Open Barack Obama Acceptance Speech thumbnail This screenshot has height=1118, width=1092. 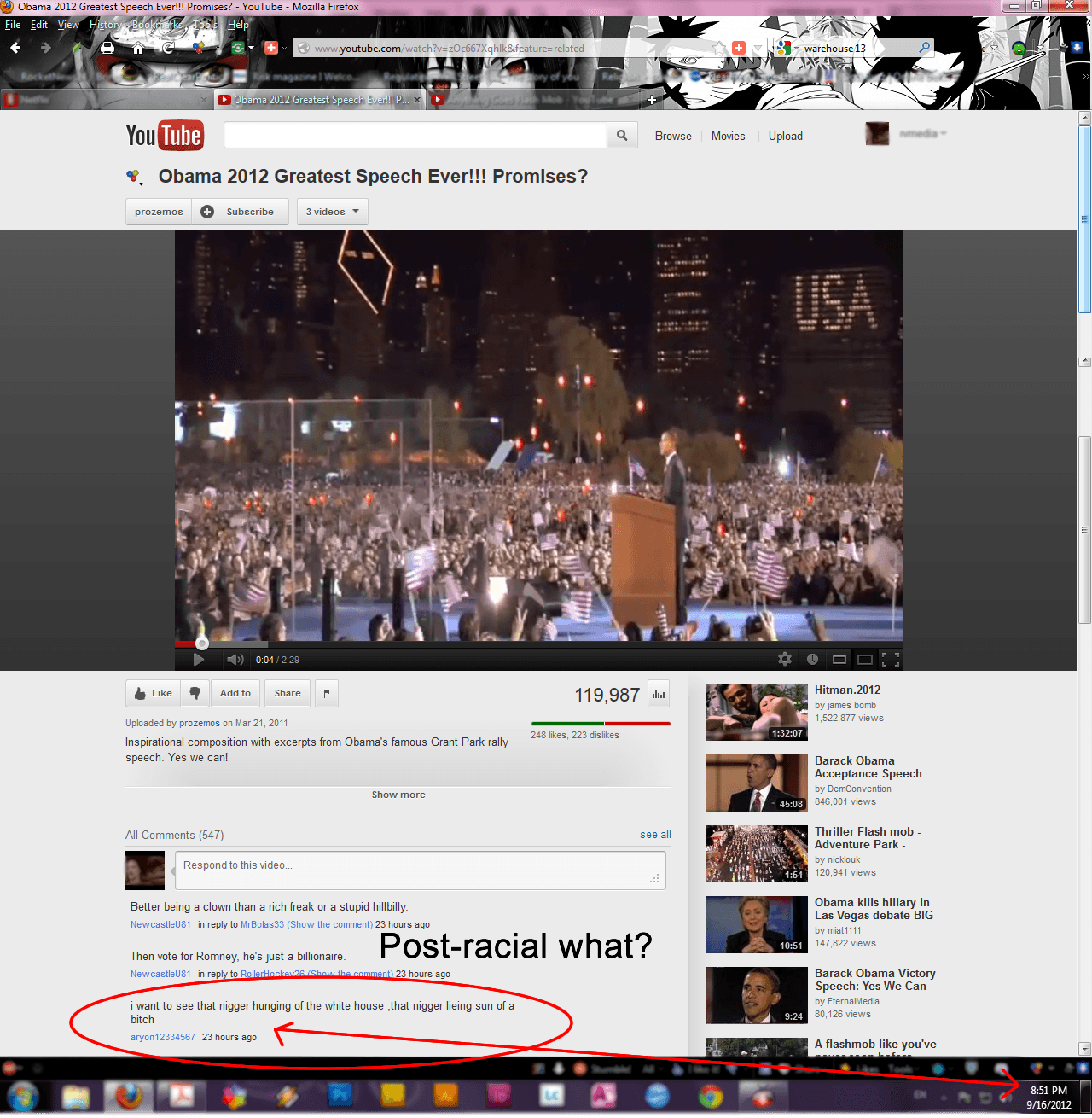pos(757,783)
